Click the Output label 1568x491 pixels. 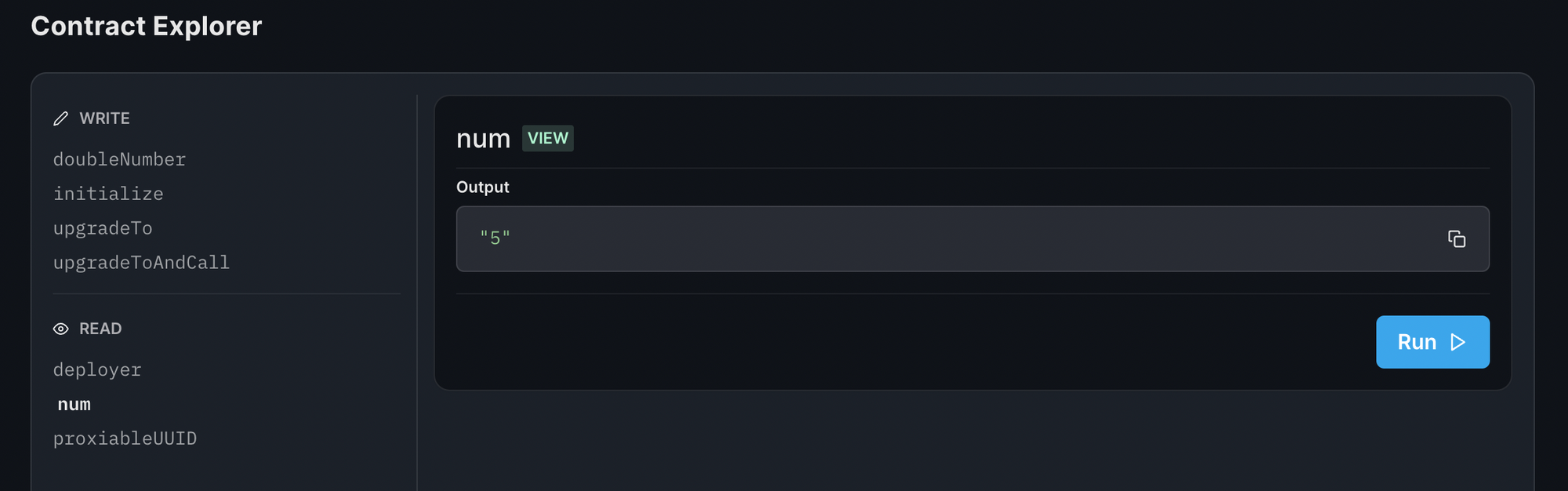[483, 187]
